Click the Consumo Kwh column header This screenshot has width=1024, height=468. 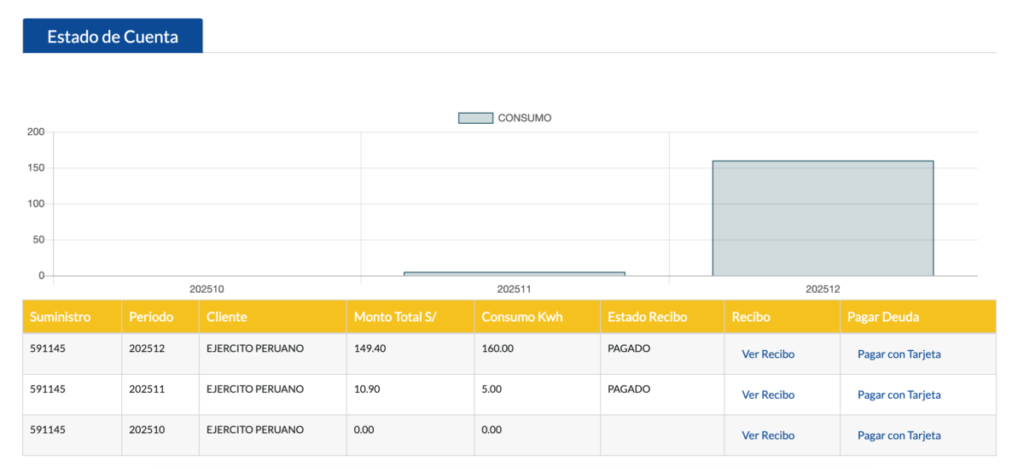click(x=522, y=317)
